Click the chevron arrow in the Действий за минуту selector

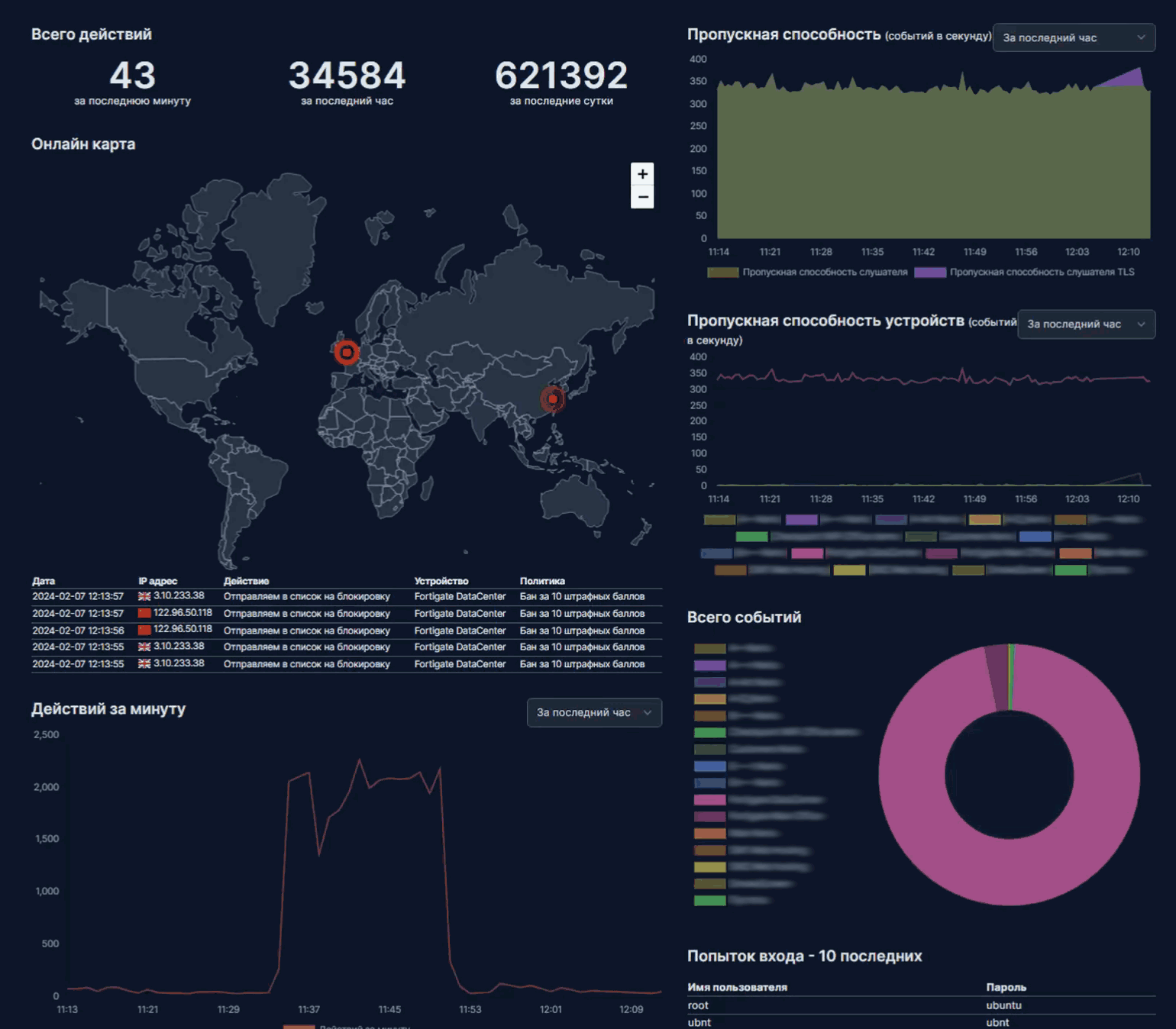click(648, 712)
